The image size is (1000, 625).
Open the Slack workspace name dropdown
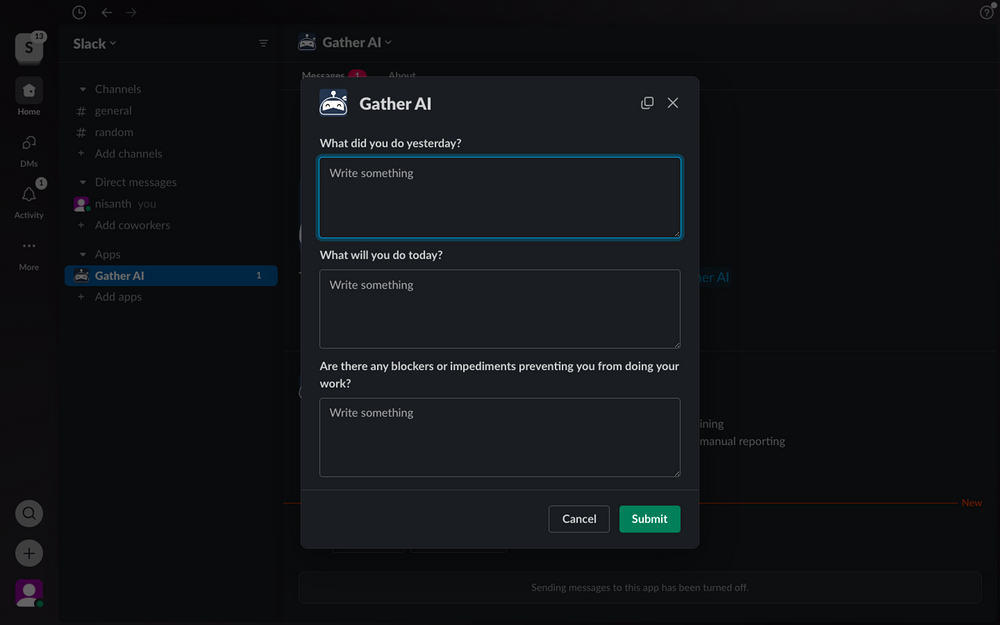pos(94,43)
